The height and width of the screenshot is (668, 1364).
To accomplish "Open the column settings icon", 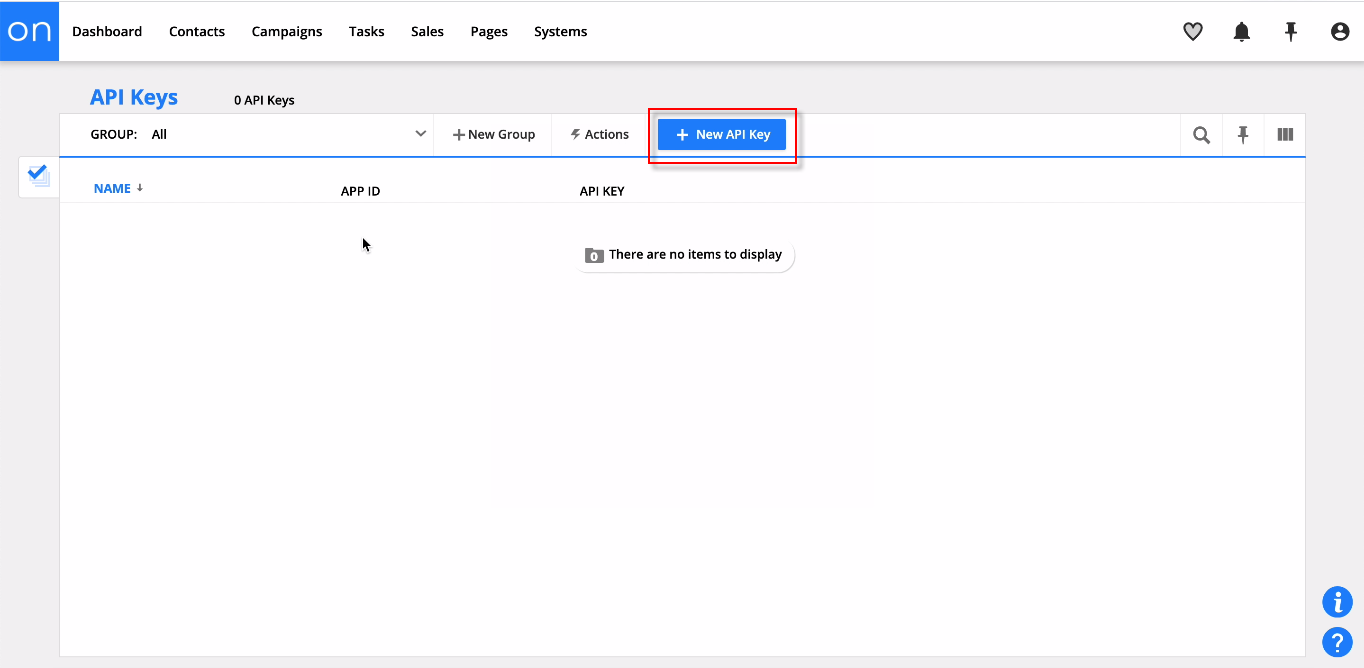I will 1285,135.
